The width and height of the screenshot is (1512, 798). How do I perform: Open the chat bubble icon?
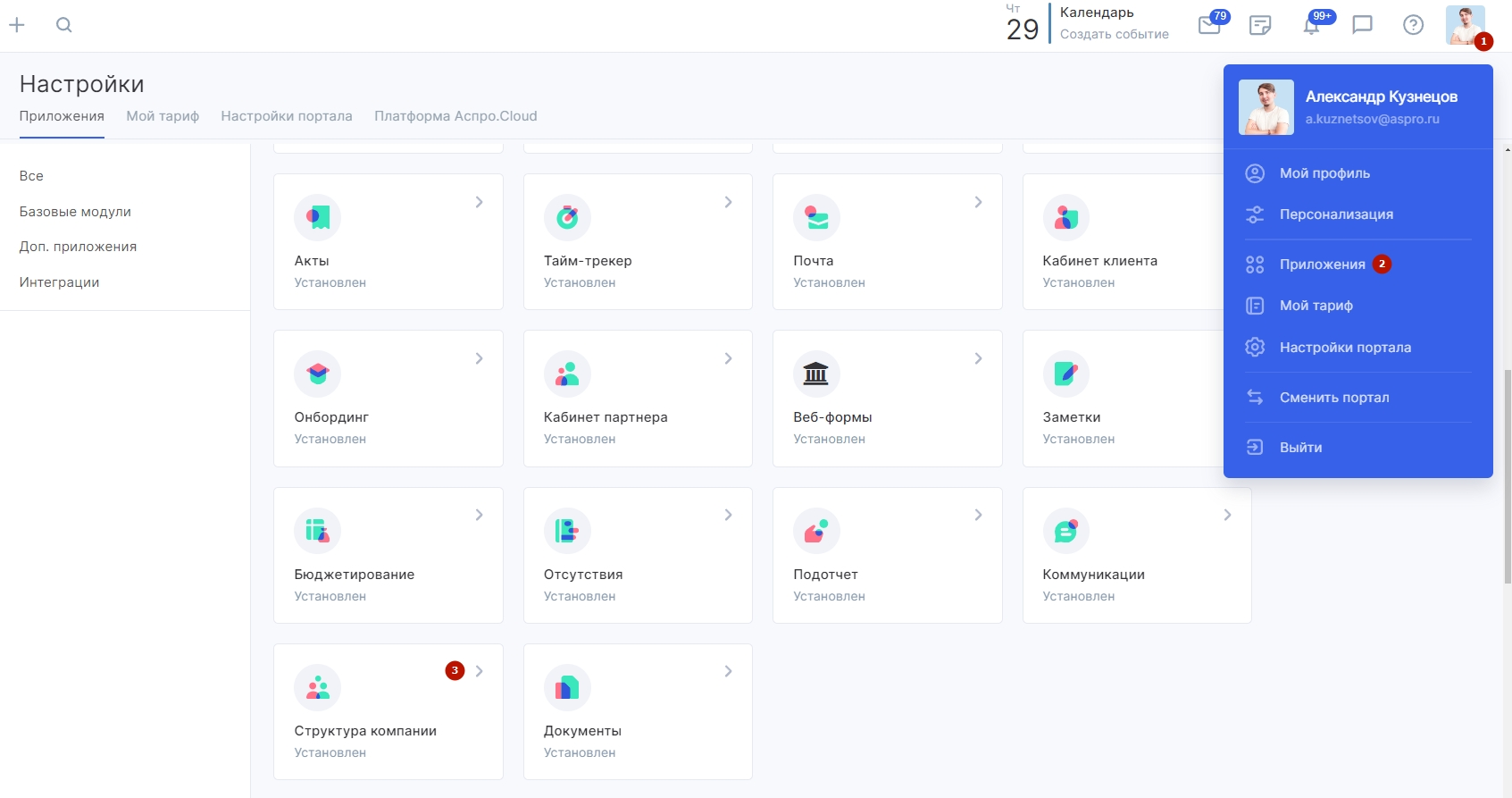tap(1362, 25)
